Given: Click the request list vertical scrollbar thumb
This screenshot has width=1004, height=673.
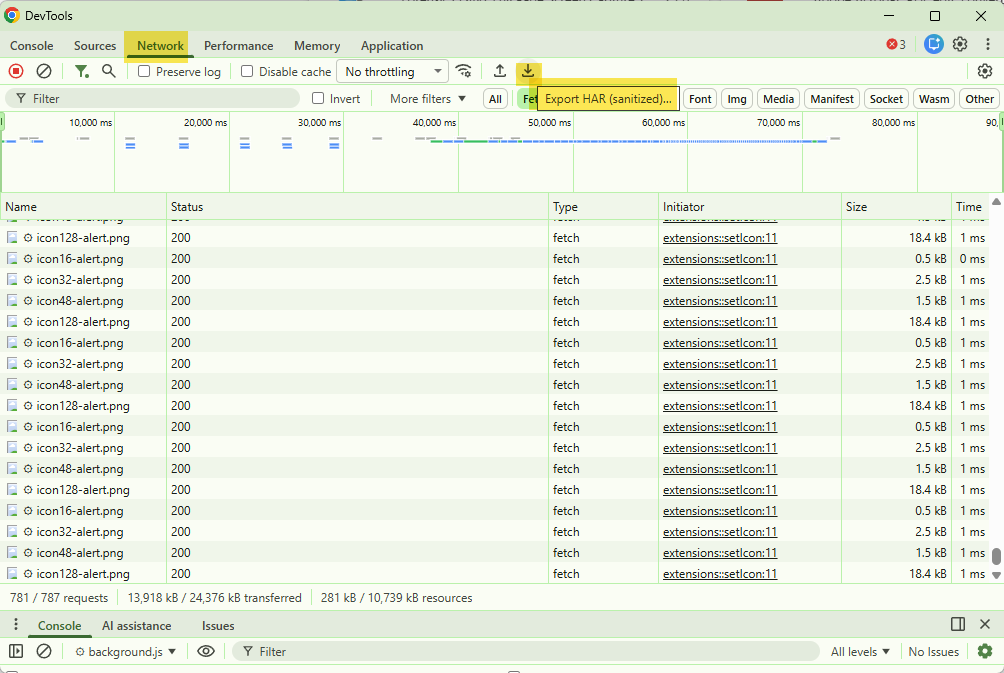Looking at the screenshot, I should coord(996,556).
